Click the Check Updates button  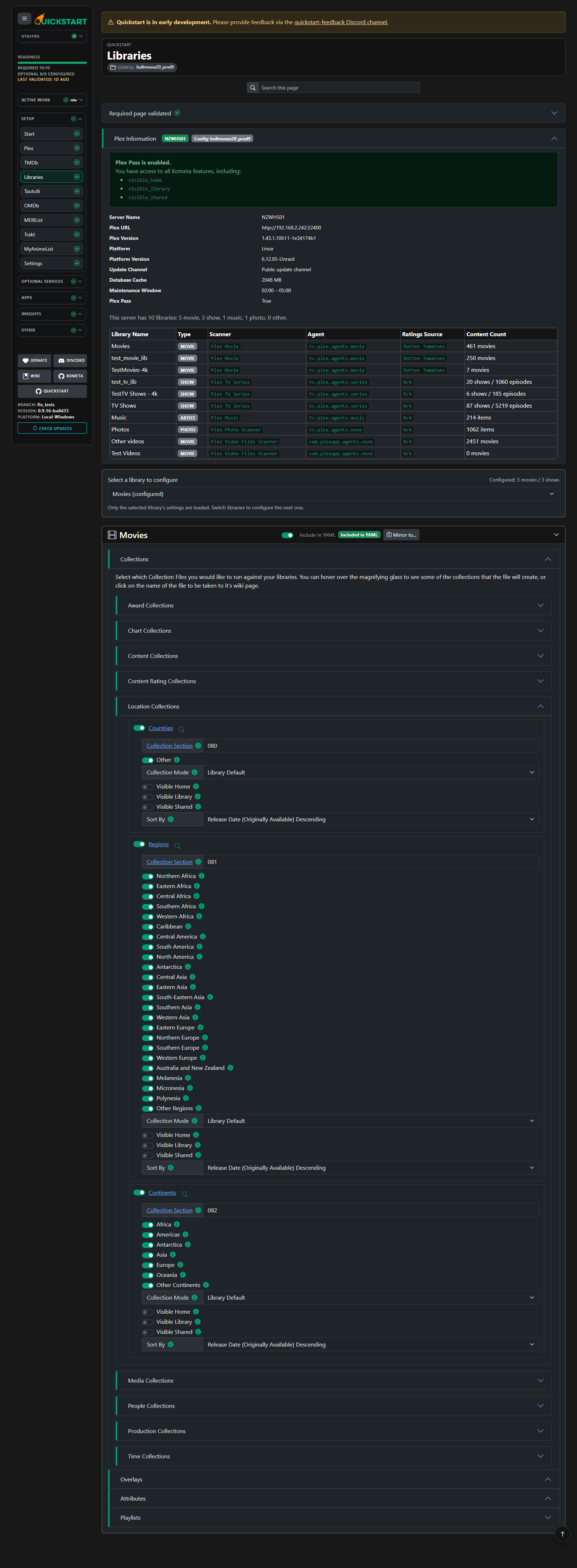[x=52, y=429]
